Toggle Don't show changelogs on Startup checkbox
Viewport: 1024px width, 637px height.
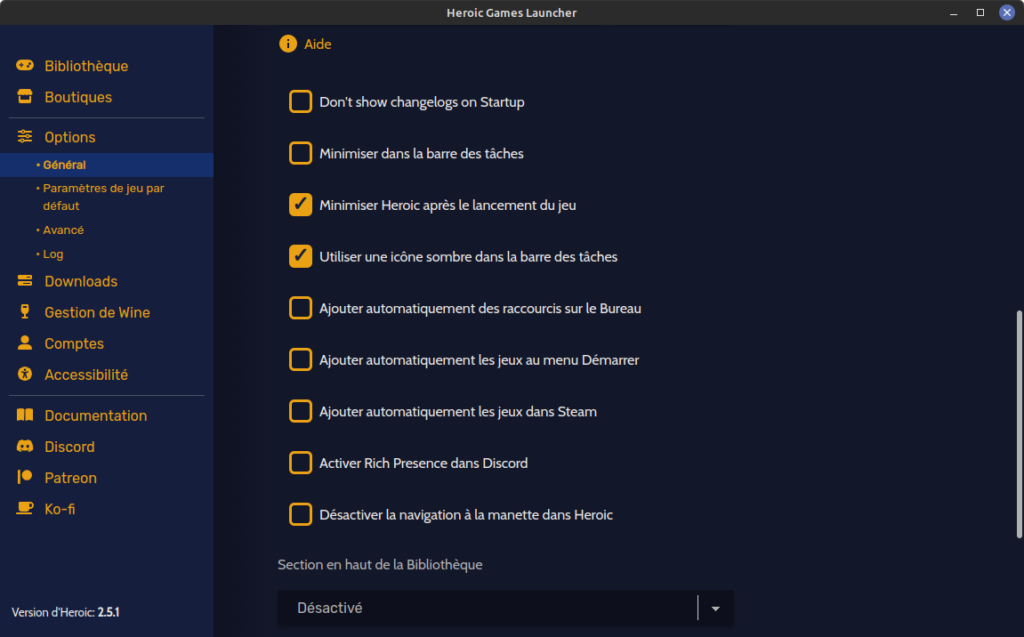pos(300,101)
